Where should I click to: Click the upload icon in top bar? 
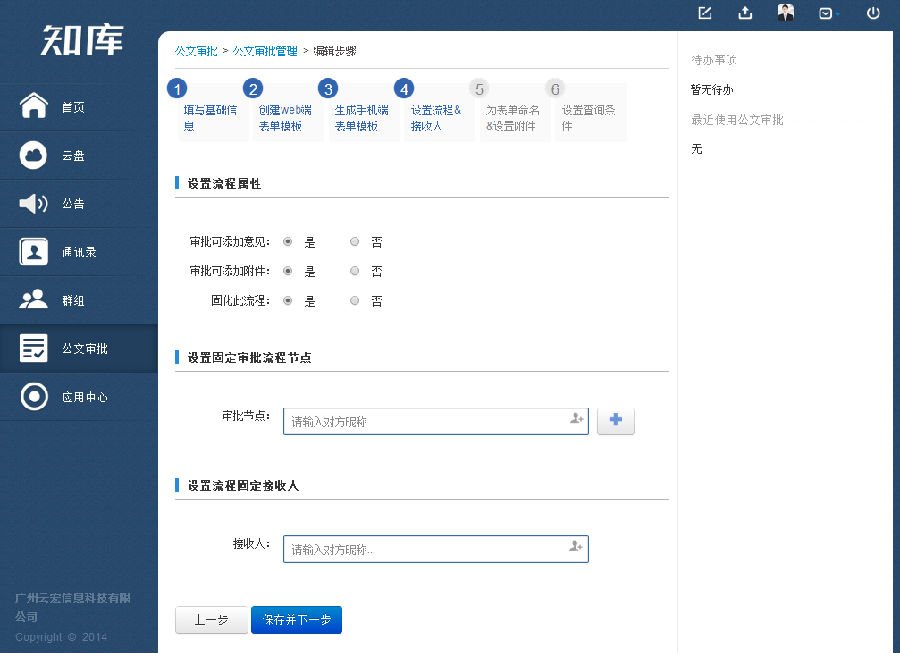pyautogui.click(x=745, y=13)
